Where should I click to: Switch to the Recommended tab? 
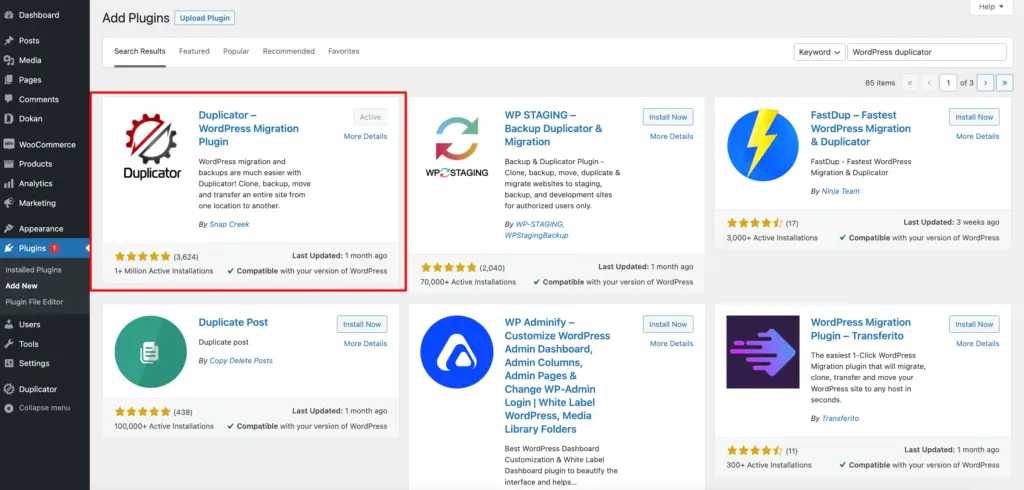click(x=289, y=51)
